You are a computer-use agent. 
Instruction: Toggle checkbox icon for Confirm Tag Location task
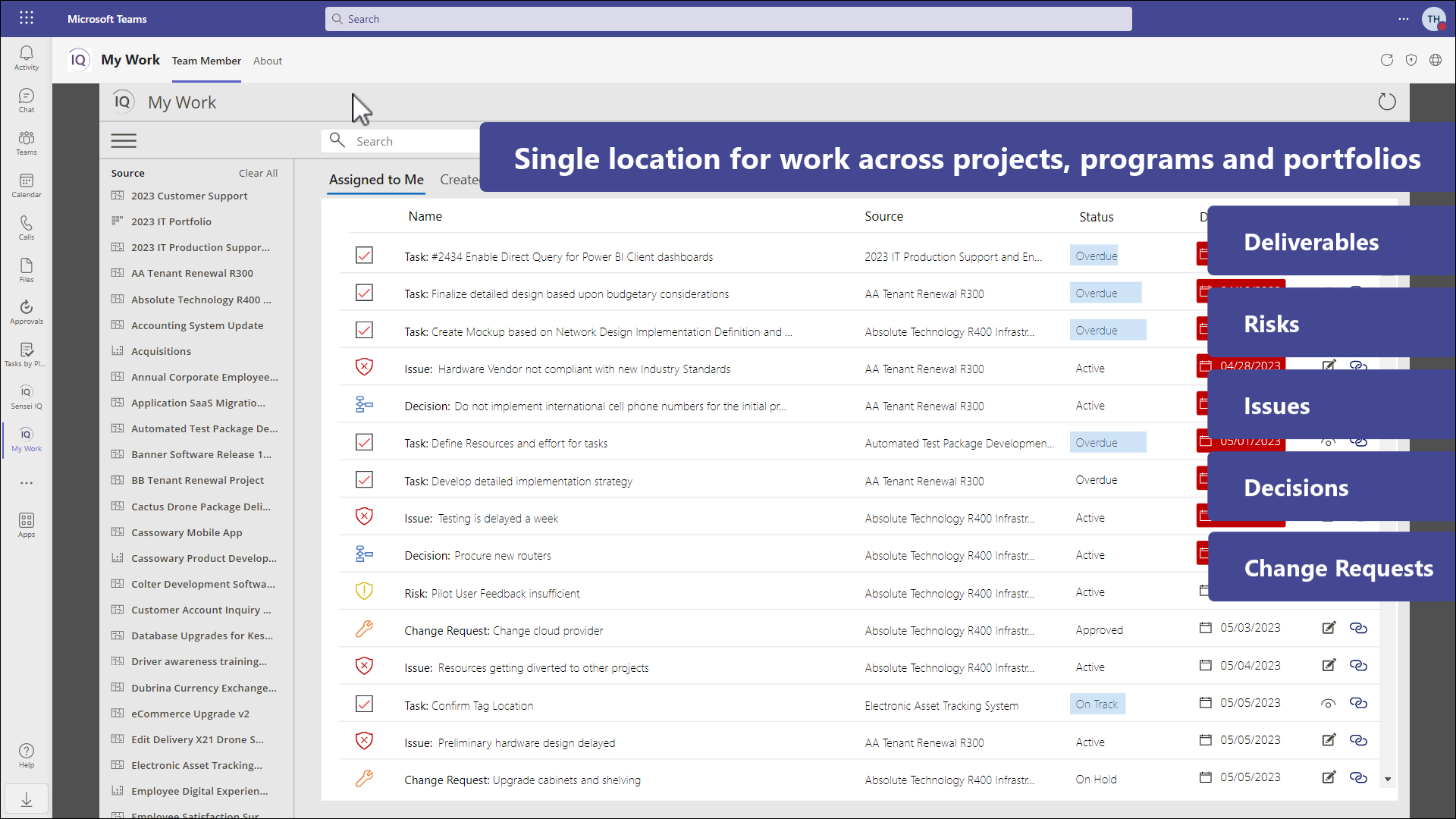(x=364, y=704)
